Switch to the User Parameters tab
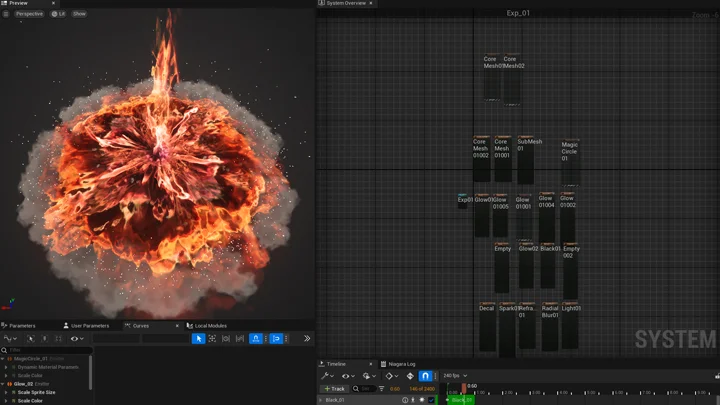The height and width of the screenshot is (405, 720). pyautogui.click(x=86, y=326)
